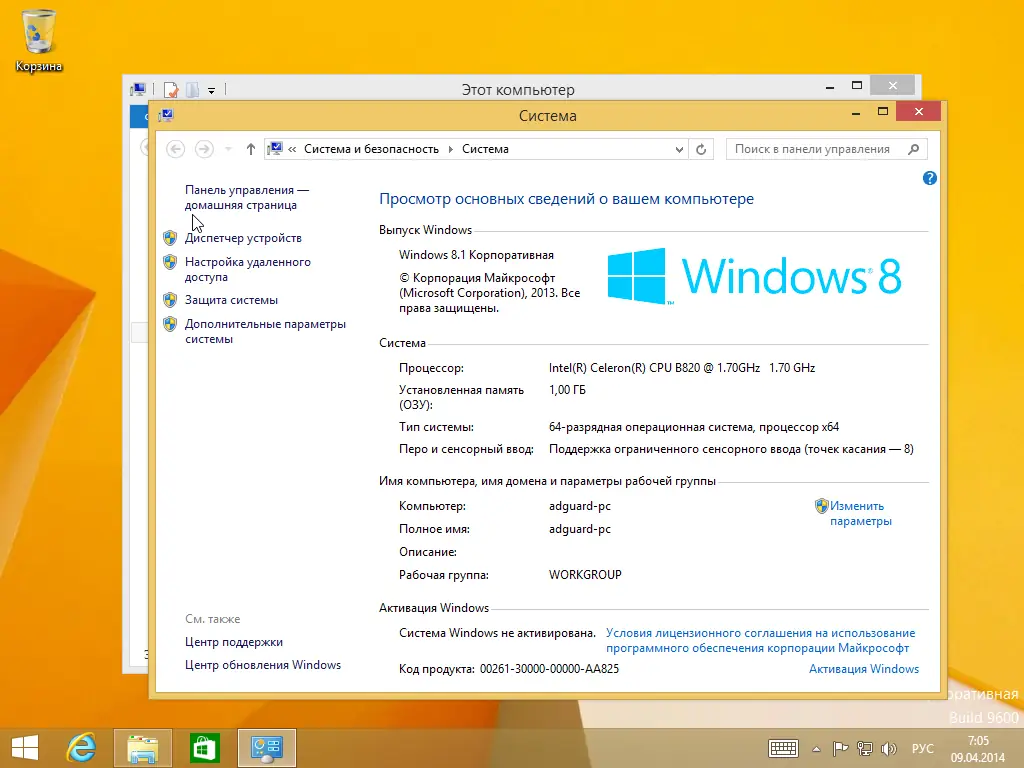Open the РУС language switcher
Image resolution: width=1024 pixels, height=768 pixels.
pyautogui.click(x=922, y=748)
